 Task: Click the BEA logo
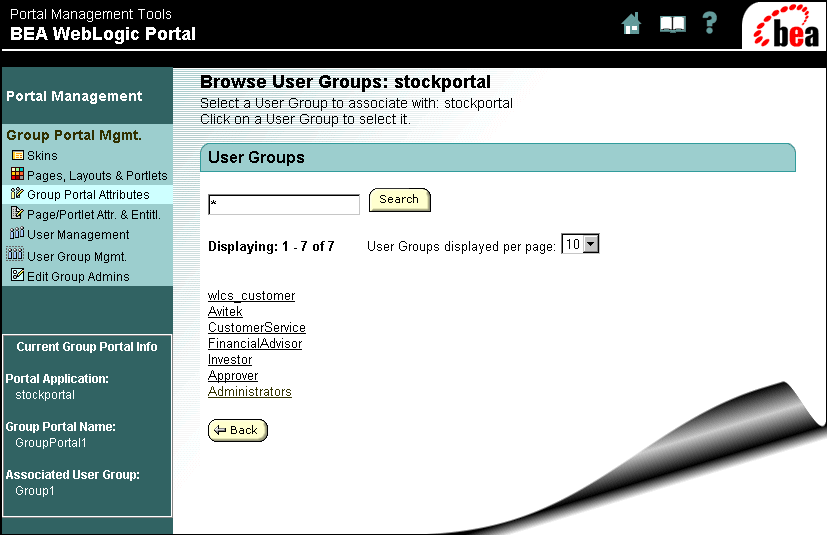[x=785, y=26]
